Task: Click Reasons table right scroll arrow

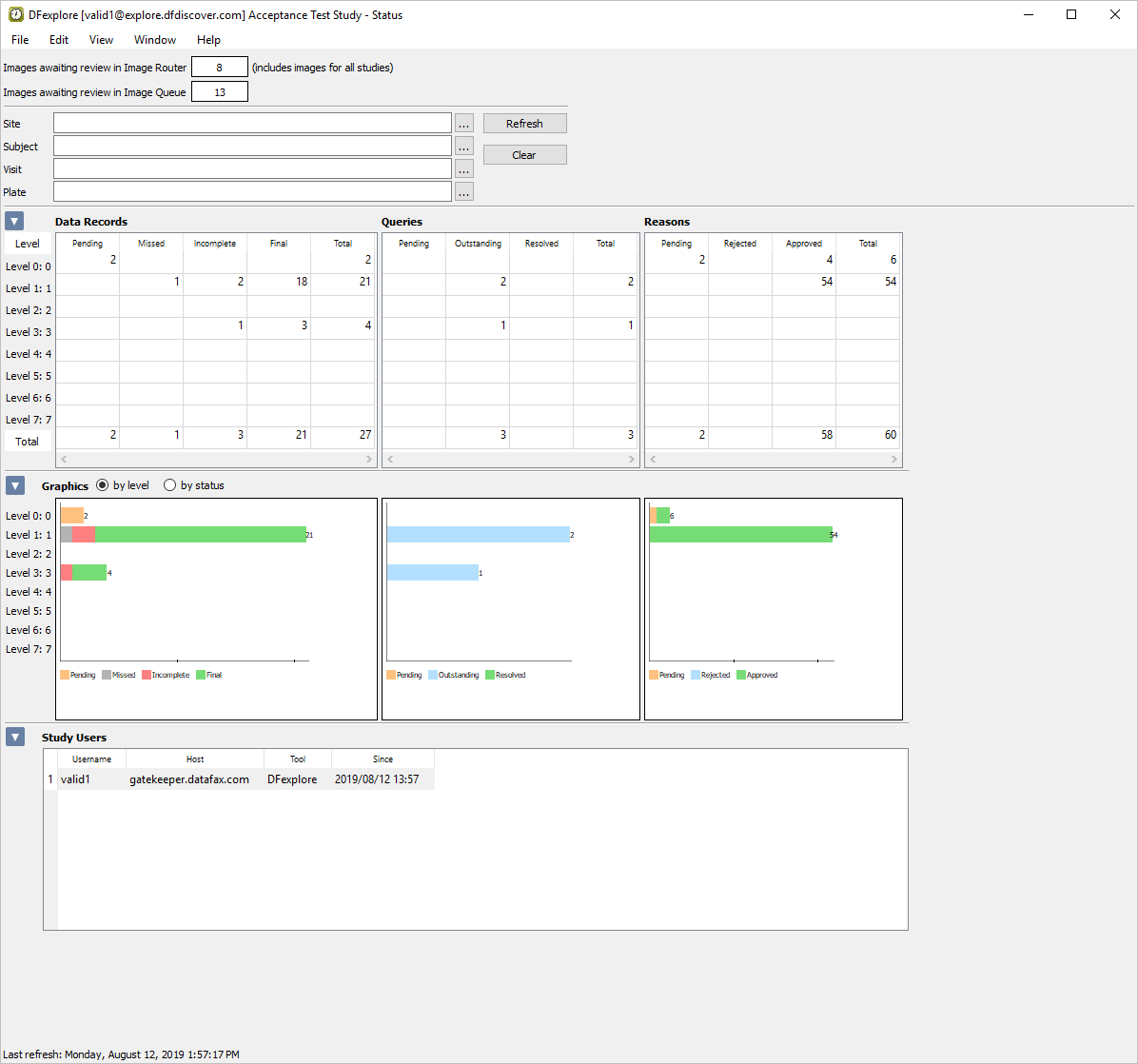Action: coord(894,459)
